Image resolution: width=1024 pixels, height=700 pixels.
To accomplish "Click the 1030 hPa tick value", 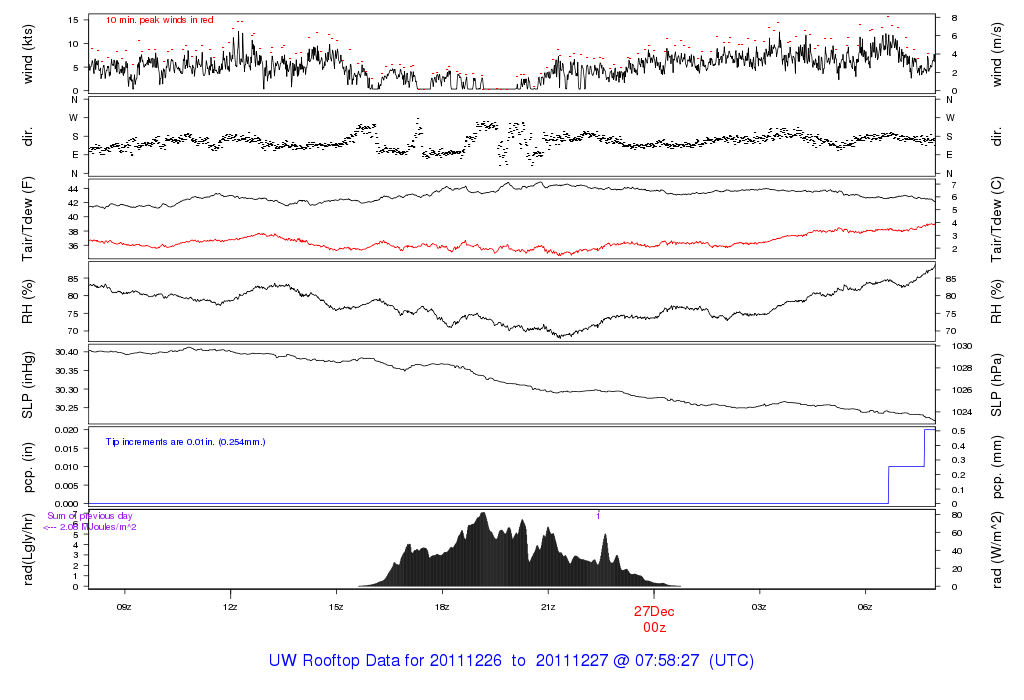I will coord(961,346).
